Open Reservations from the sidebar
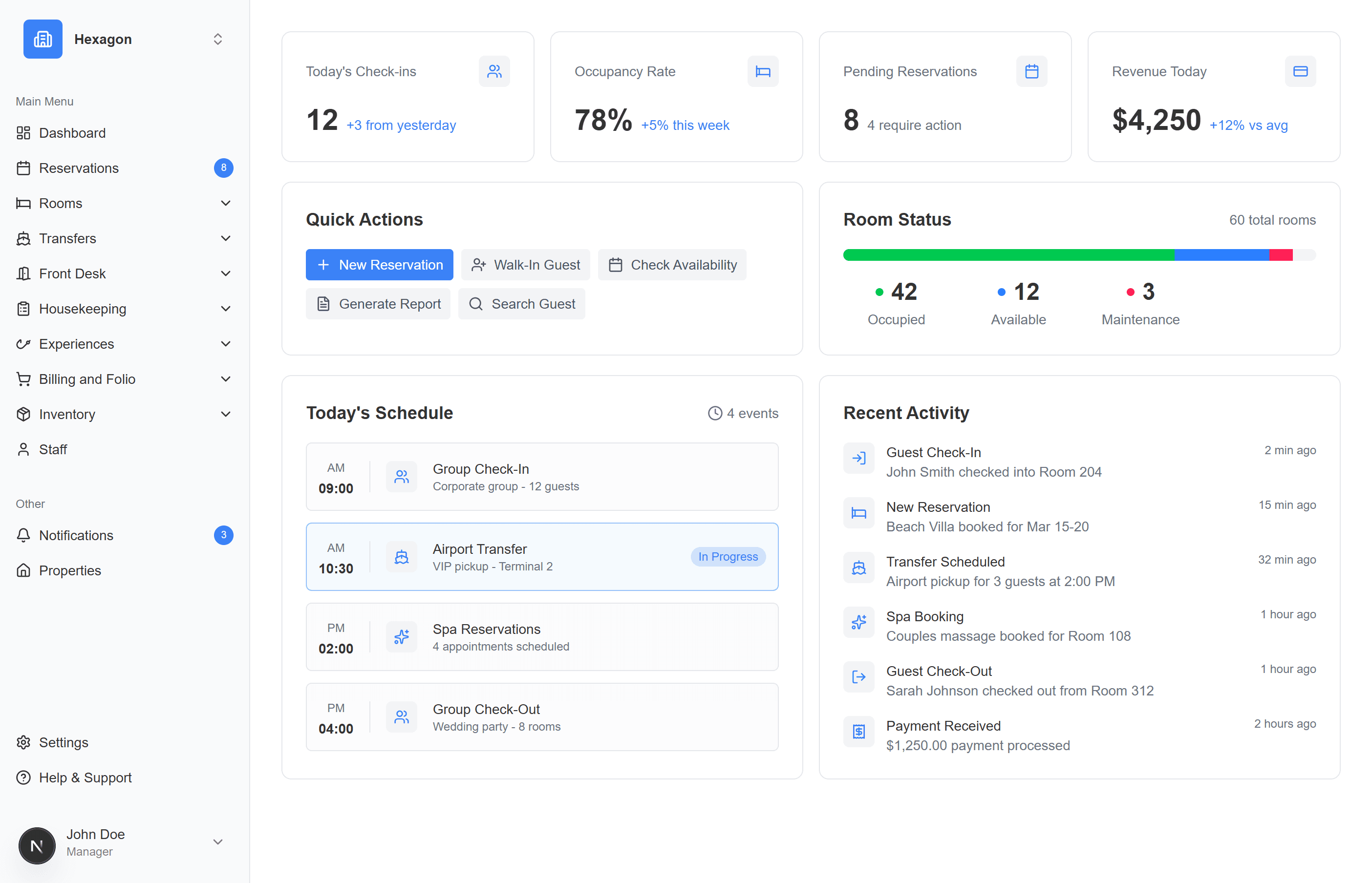This screenshot has width=1372, height=883. pos(79,168)
